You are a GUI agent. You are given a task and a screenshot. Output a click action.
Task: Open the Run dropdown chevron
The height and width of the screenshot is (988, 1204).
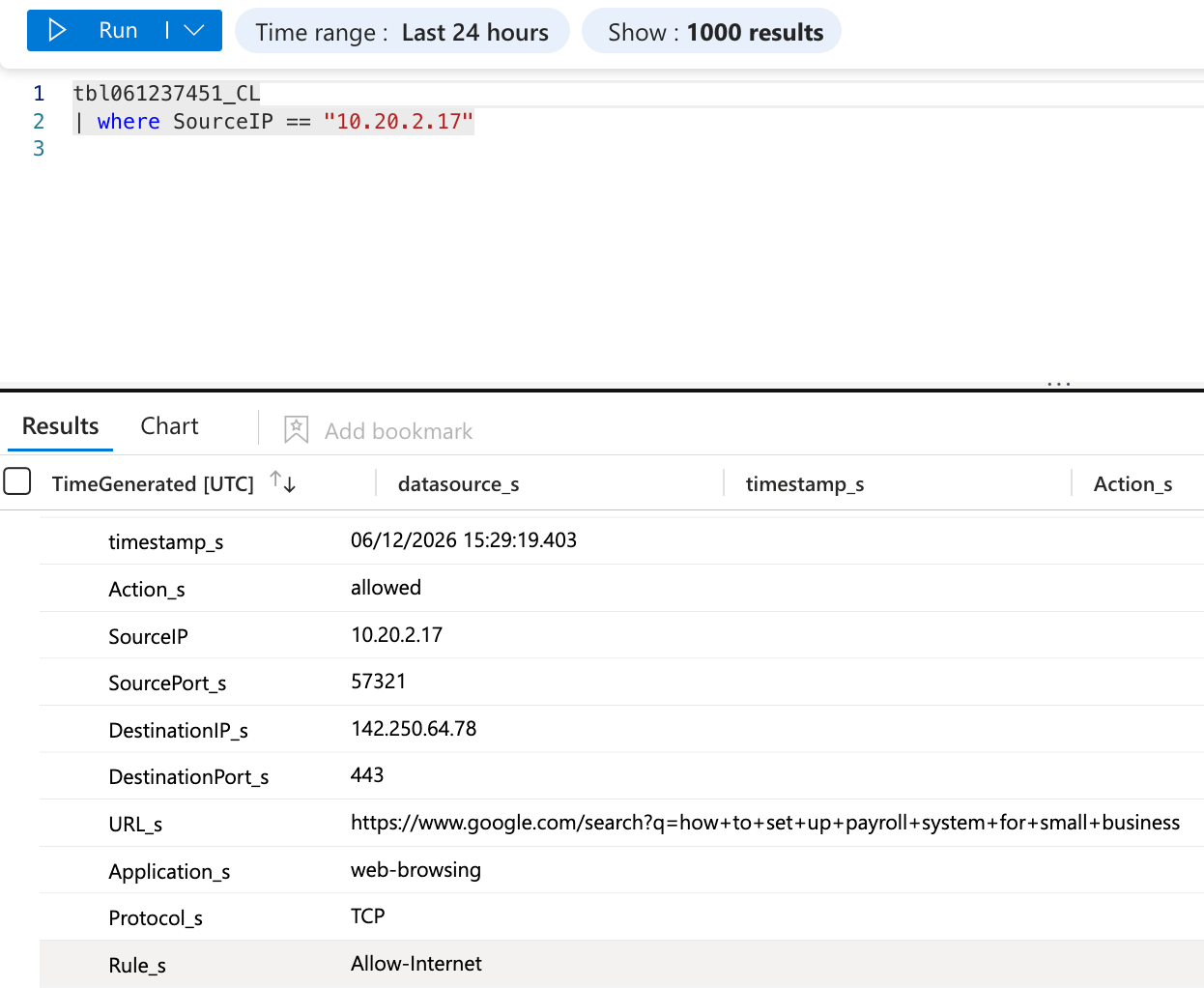click(194, 31)
